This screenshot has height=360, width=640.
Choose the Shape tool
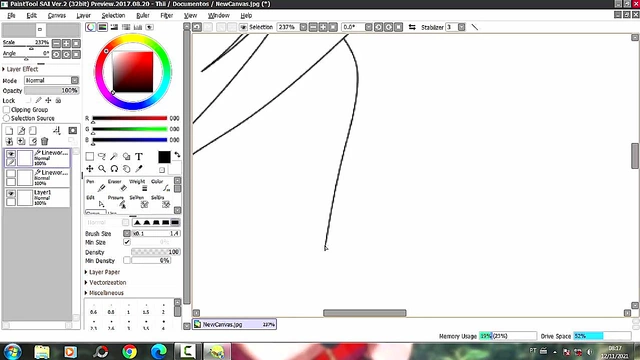127,157
